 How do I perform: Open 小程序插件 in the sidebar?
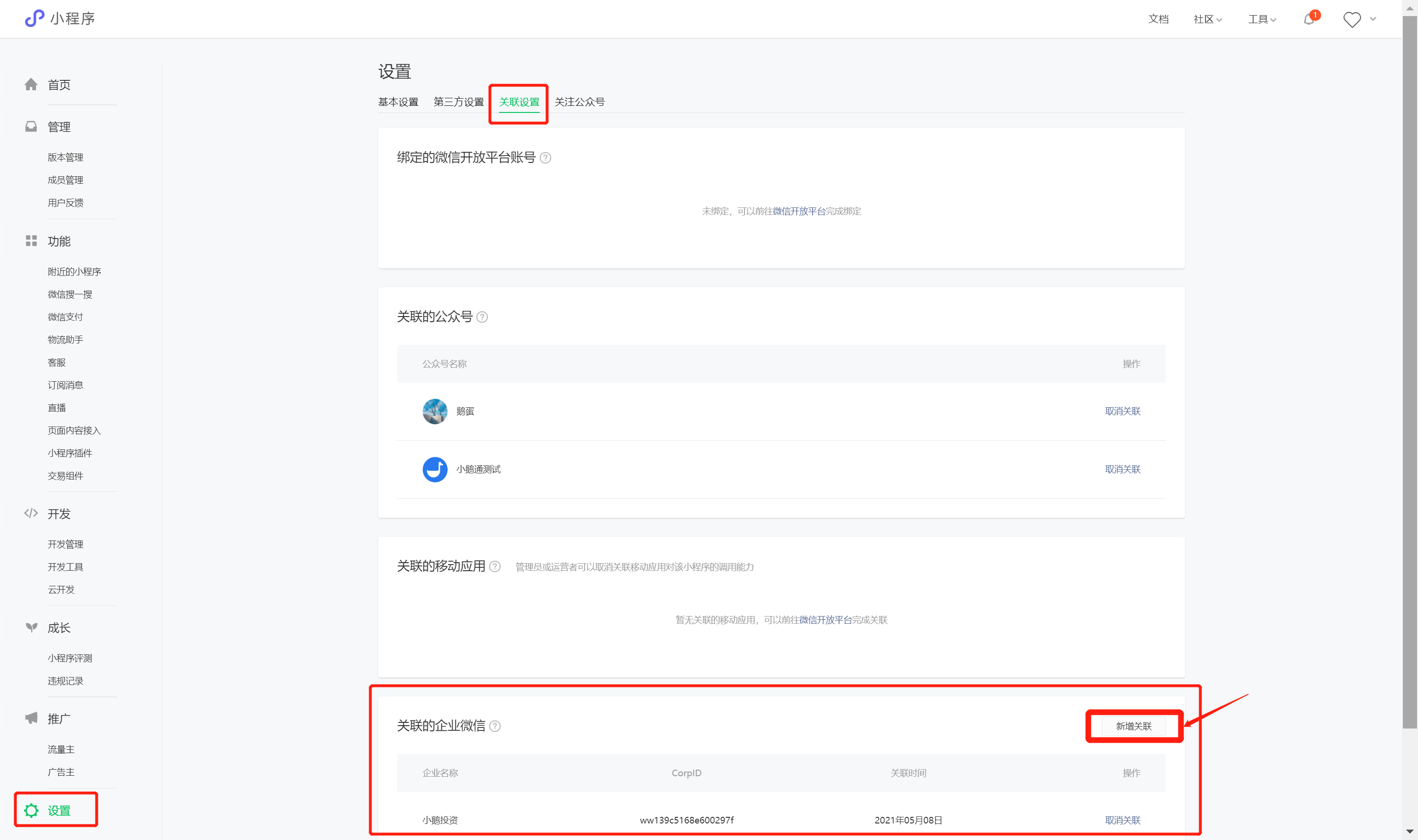click(x=69, y=453)
